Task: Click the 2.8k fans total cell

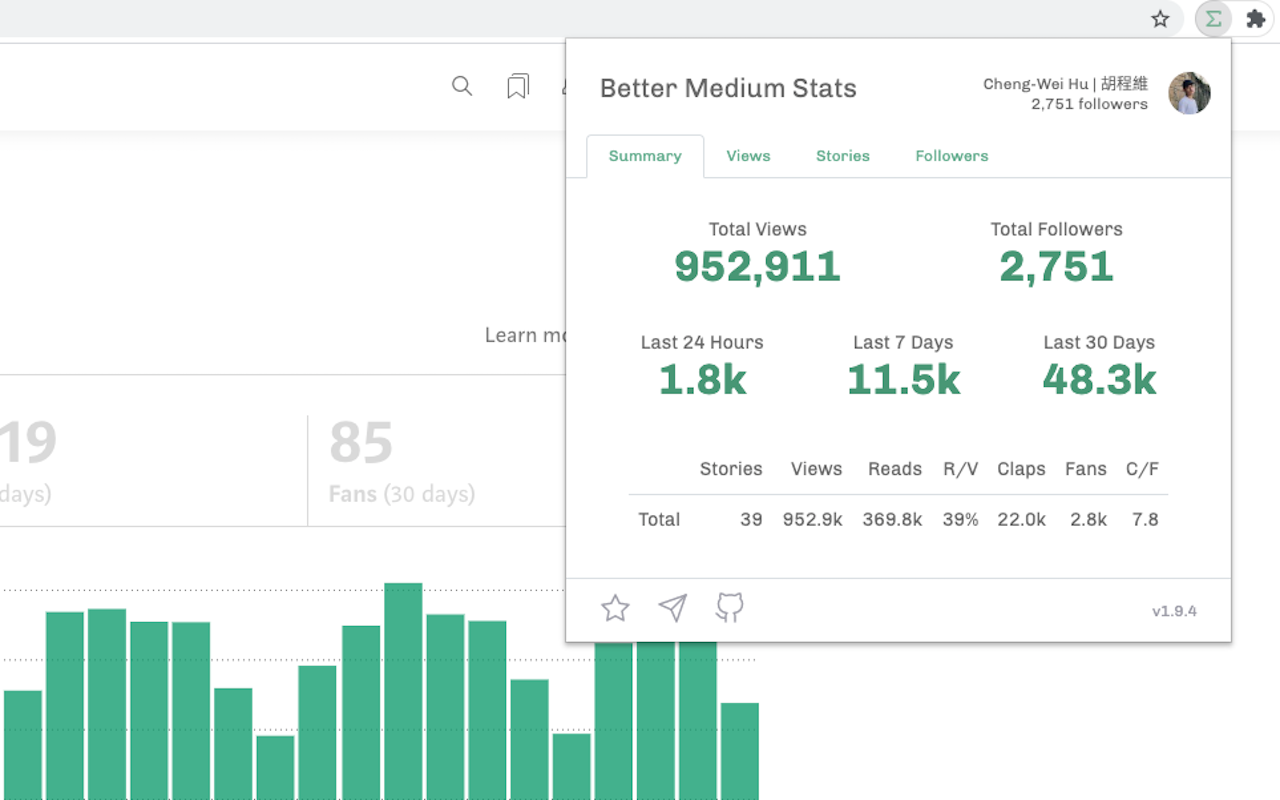Action: click(1088, 519)
